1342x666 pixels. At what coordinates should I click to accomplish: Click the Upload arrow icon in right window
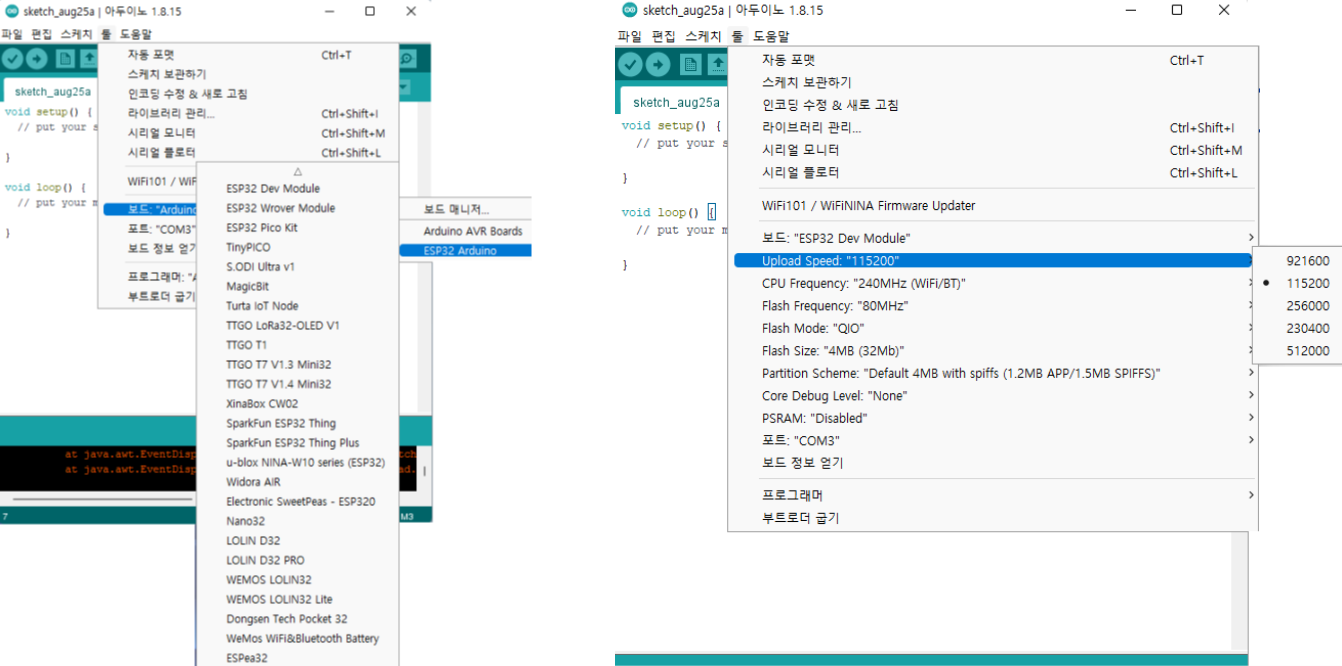pyautogui.click(x=658, y=65)
